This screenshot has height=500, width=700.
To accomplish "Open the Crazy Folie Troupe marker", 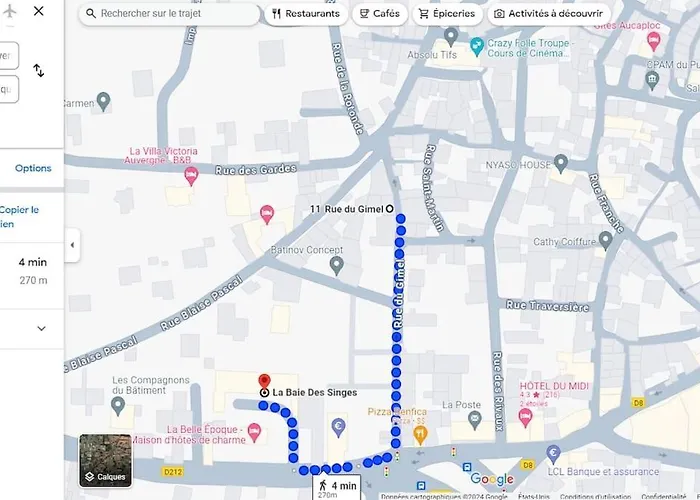I will coord(478,44).
